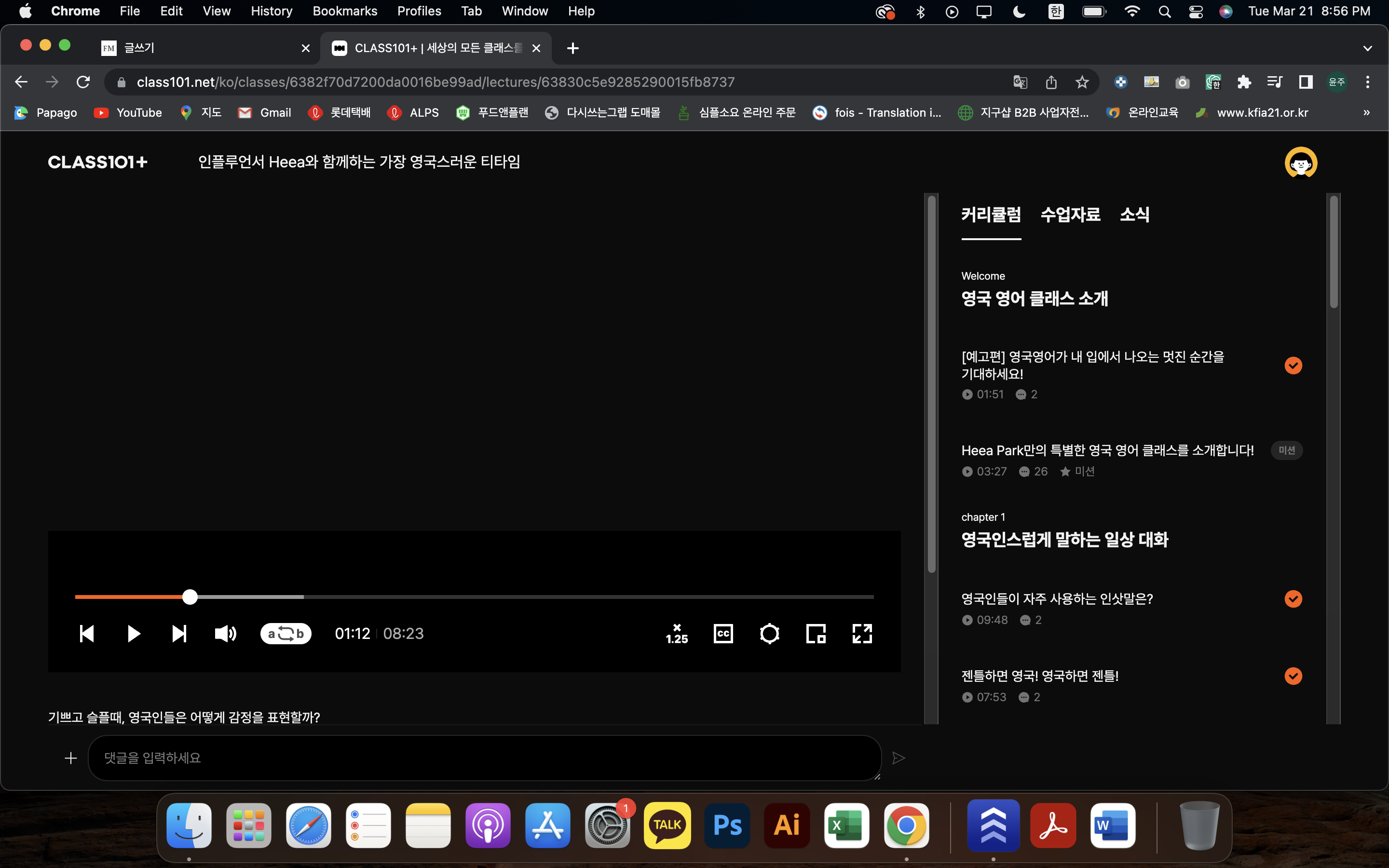Open the lecture '젠틀하면 영국! 영국하면 젠틀!'
Viewport: 1389px width, 868px height.
(1039, 676)
